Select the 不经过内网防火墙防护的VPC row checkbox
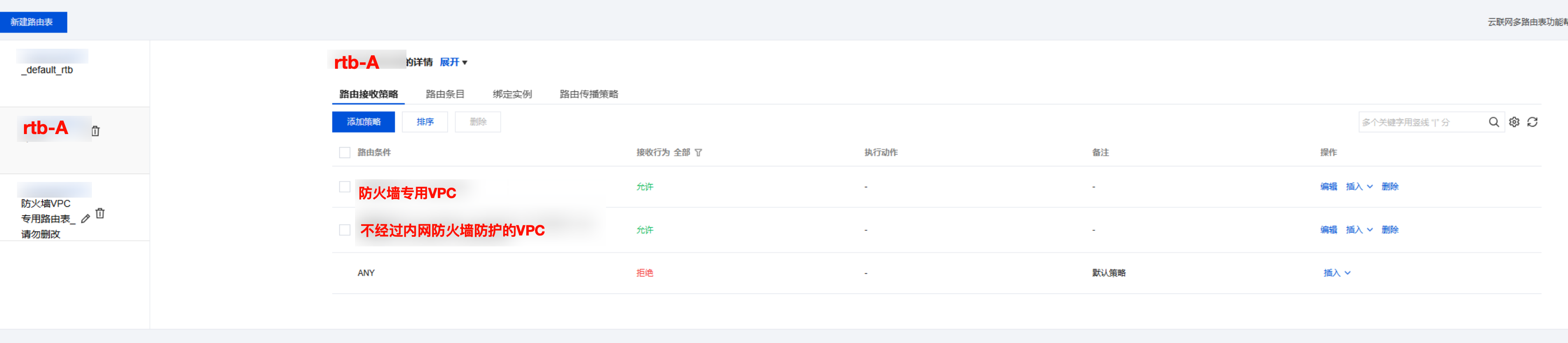Viewport: 1568px width, 343px height. click(x=345, y=230)
